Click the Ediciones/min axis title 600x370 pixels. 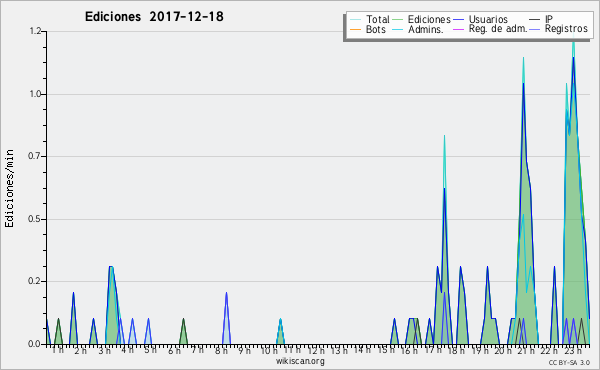[x=9, y=188]
